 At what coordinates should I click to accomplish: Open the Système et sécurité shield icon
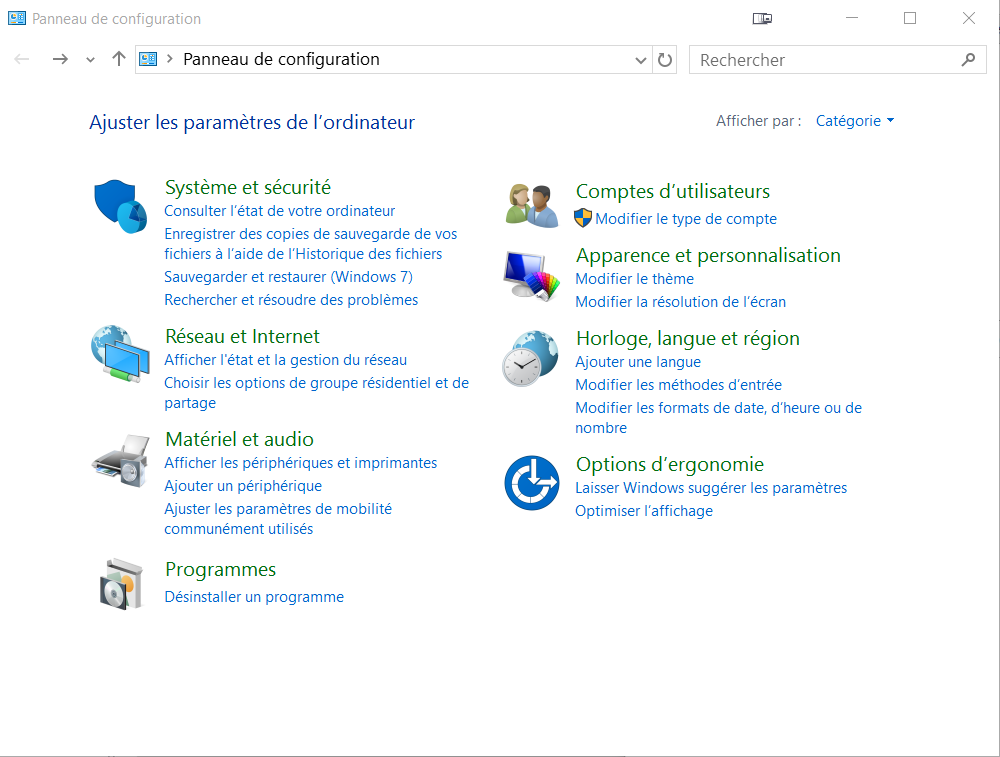(121, 207)
